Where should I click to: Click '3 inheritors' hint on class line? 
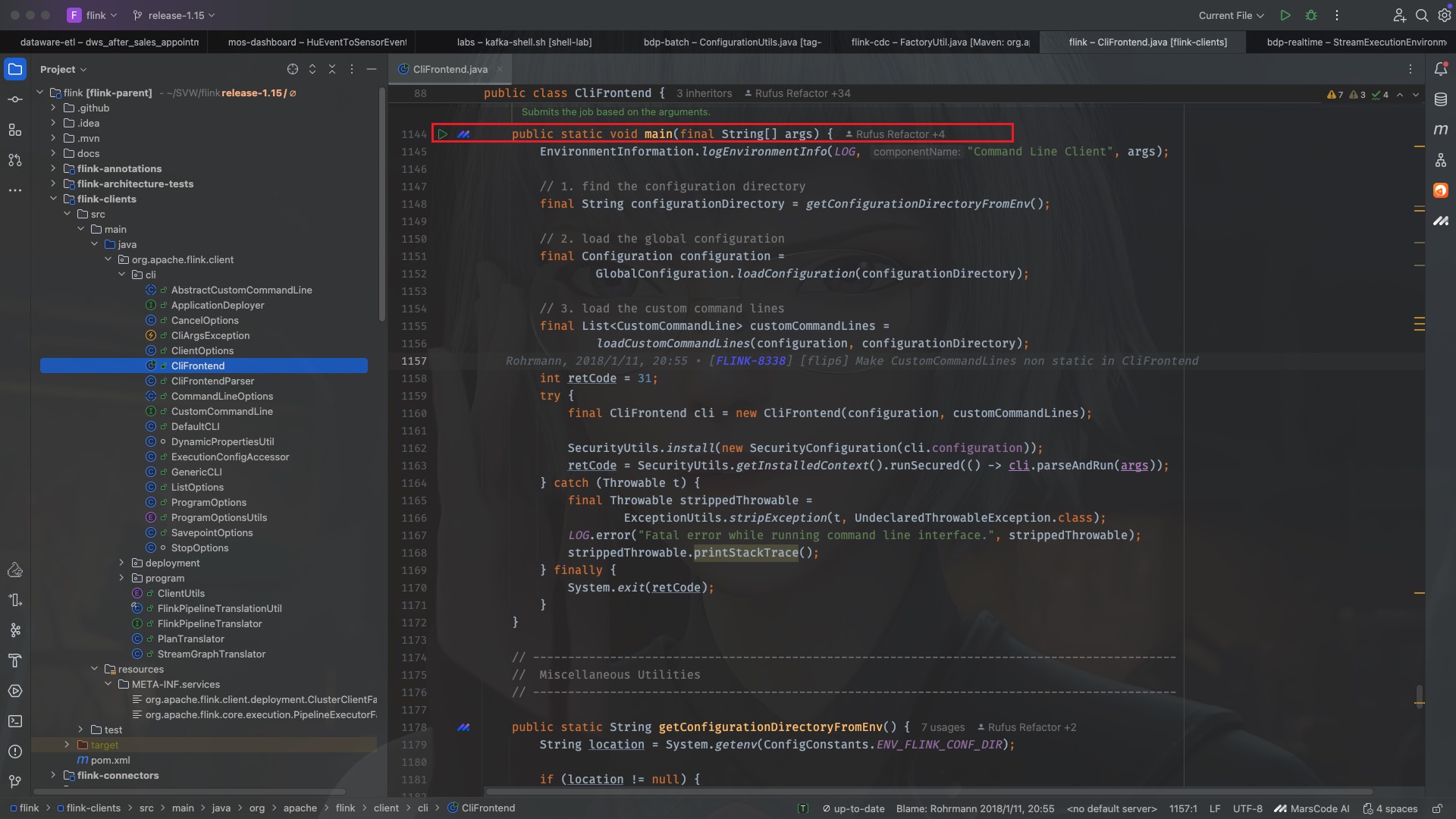tap(704, 93)
